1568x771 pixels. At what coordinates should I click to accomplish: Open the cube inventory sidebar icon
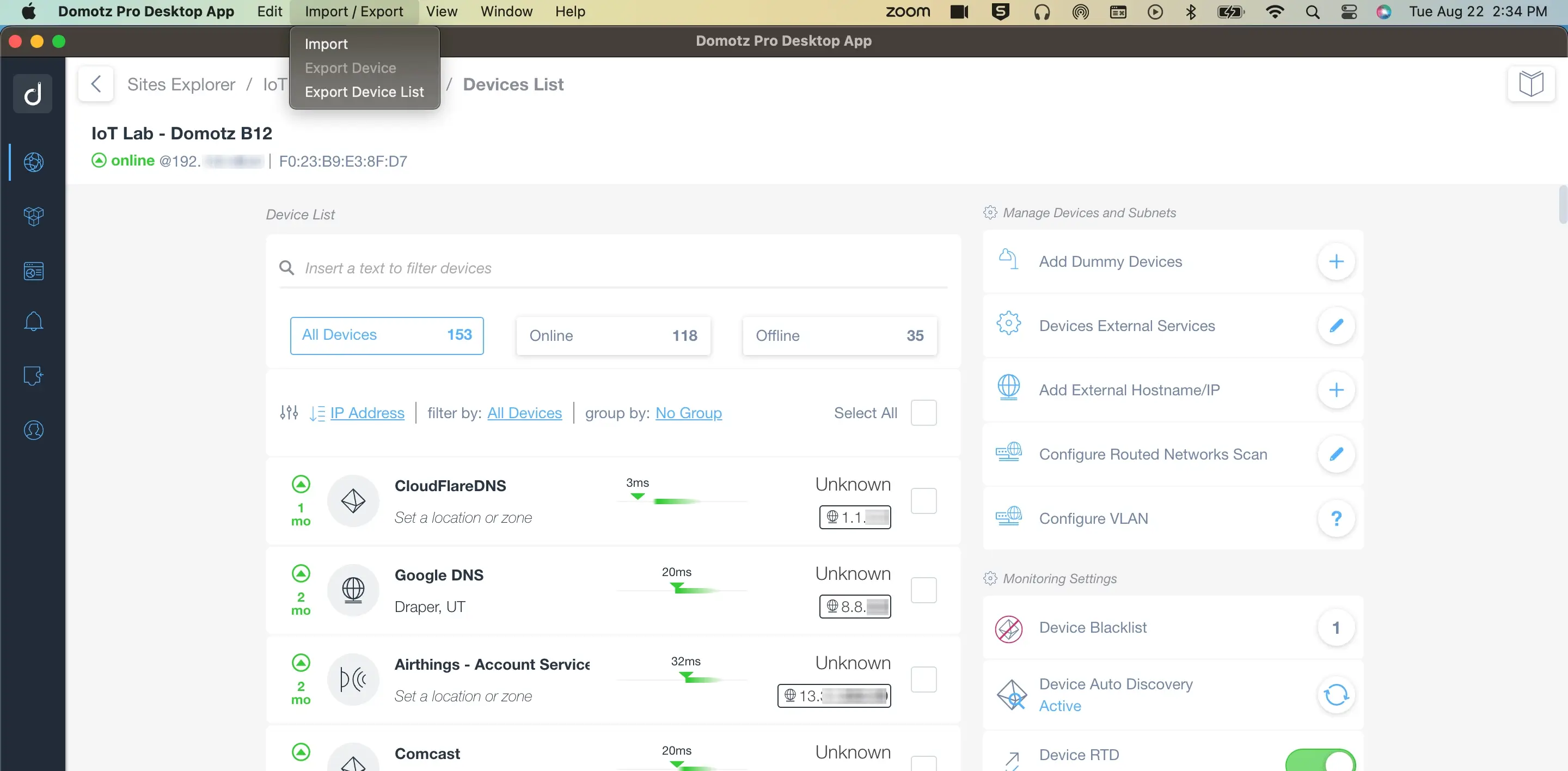click(x=33, y=216)
